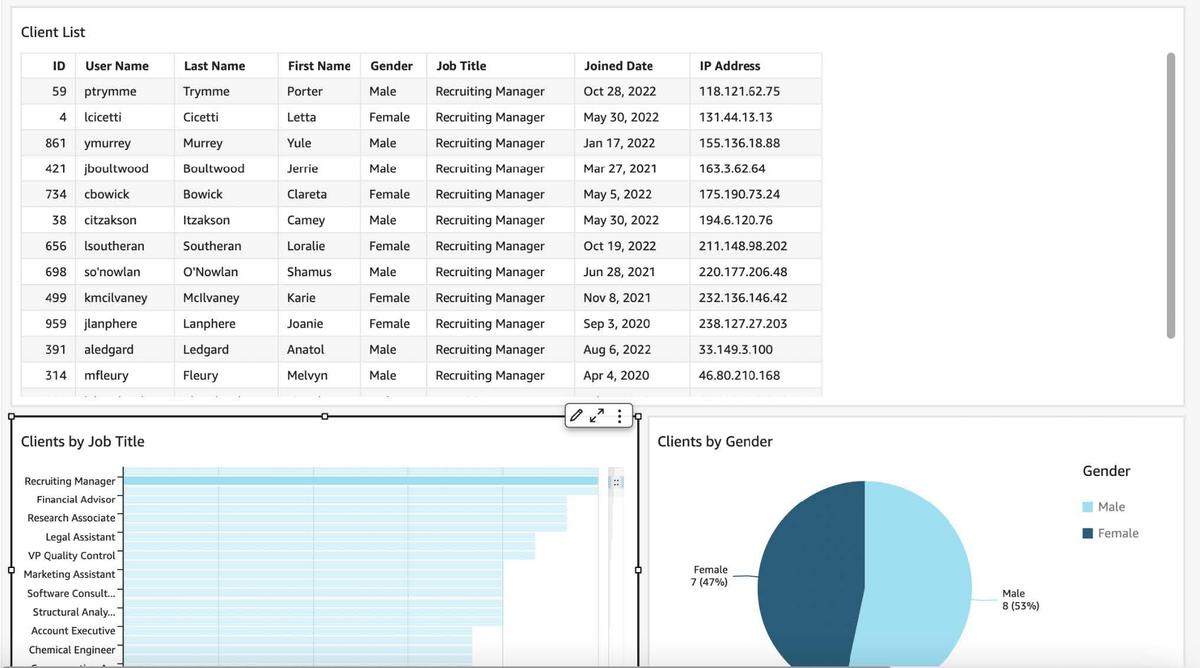Click the Female legend color swatch
The width and height of the screenshot is (1200, 668).
(x=1088, y=534)
